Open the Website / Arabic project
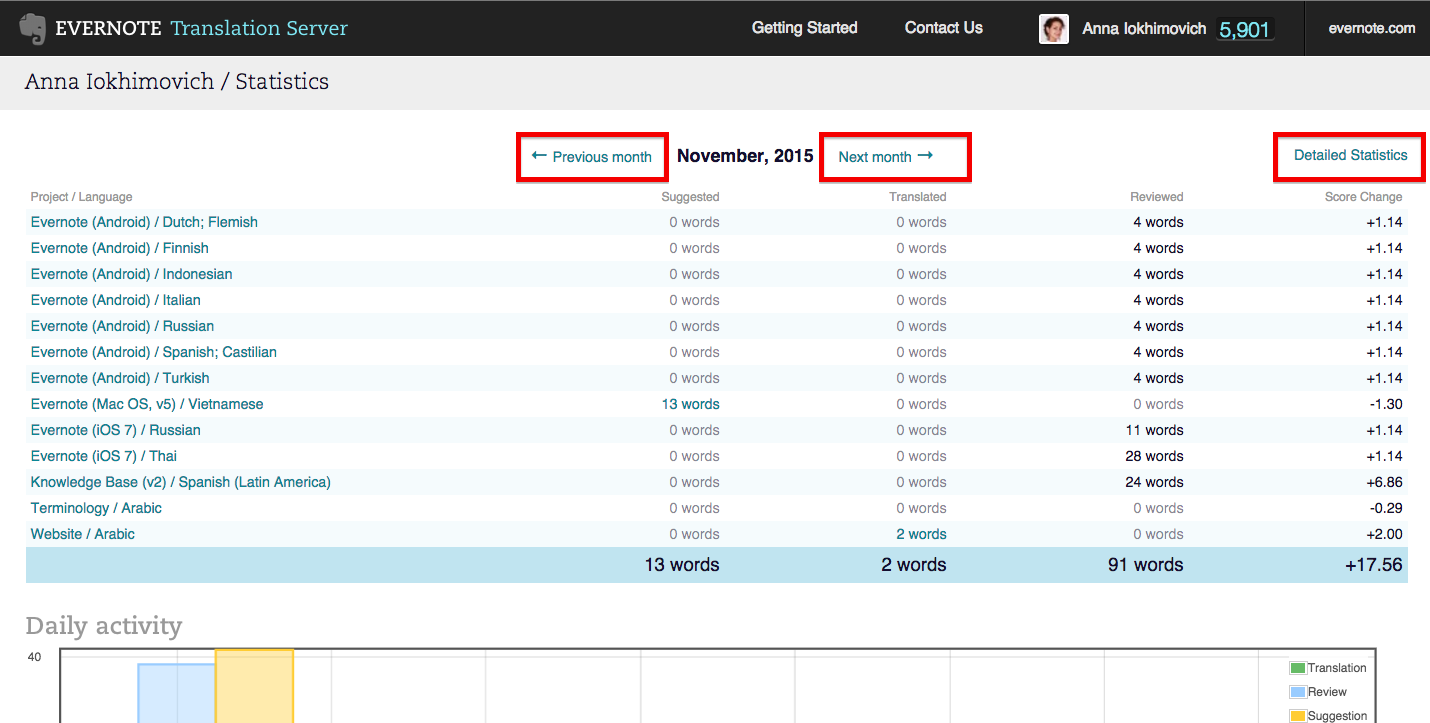The height and width of the screenshot is (723, 1430). [82, 534]
